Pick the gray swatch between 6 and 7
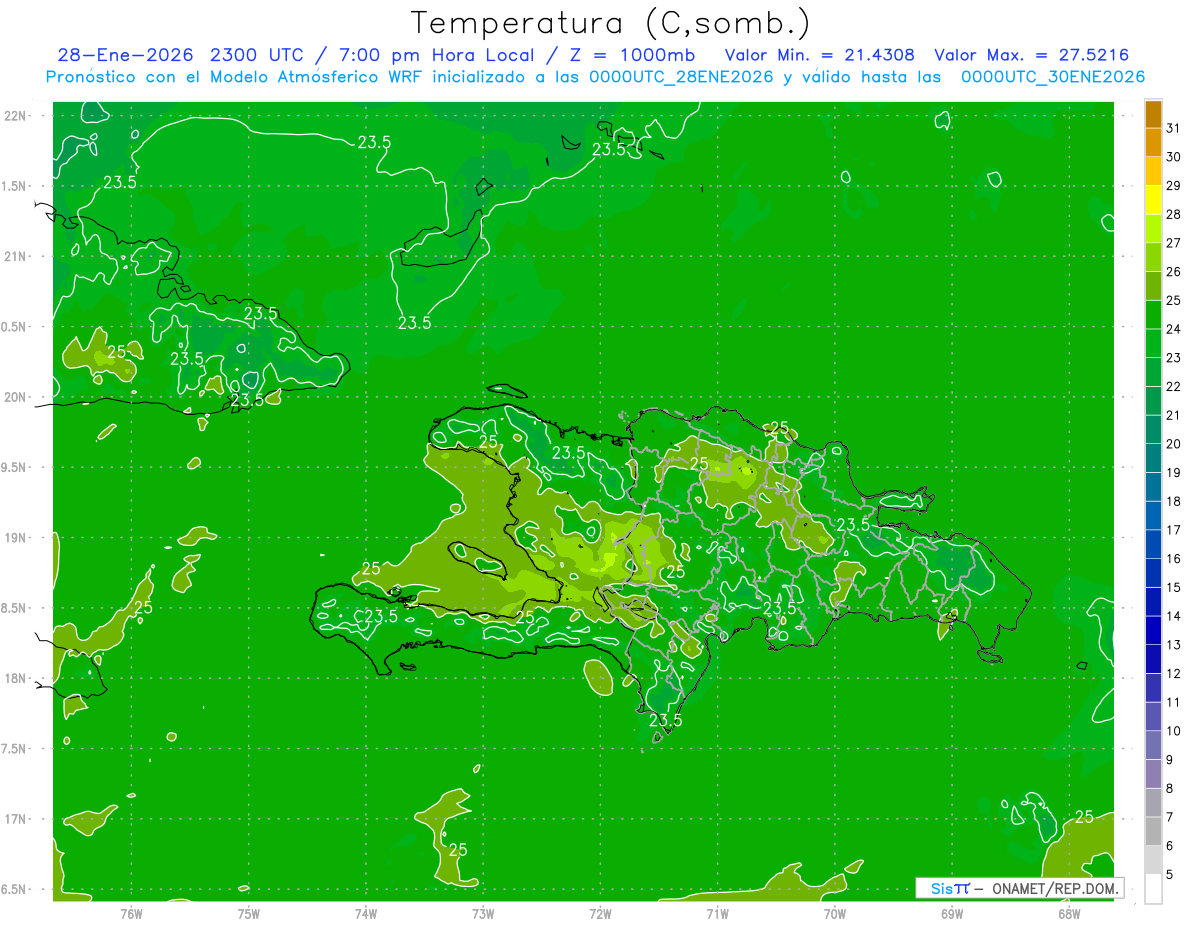1200x927 pixels. click(1153, 831)
